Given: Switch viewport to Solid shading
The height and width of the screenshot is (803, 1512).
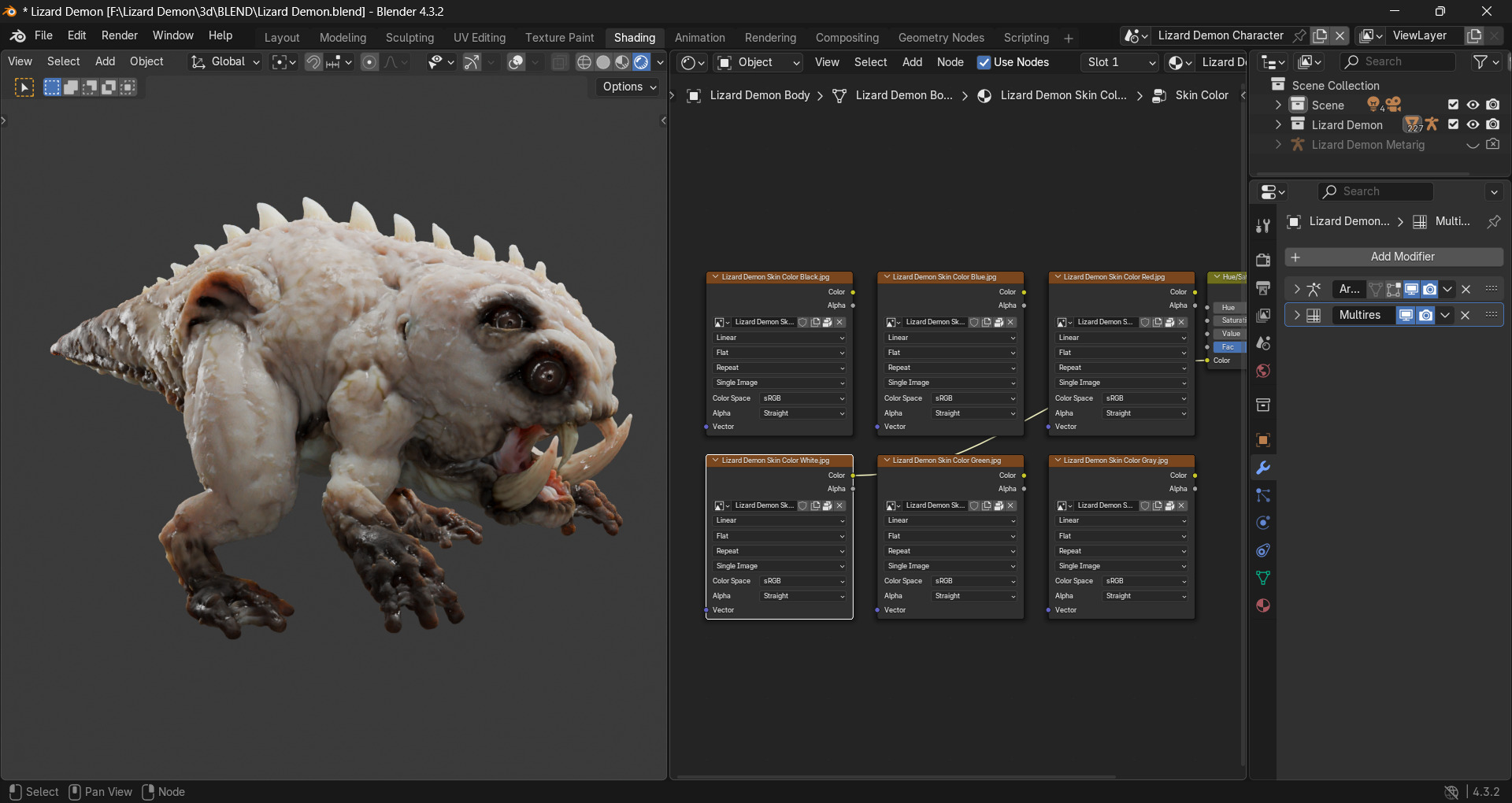Looking at the screenshot, I should [603, 62].
